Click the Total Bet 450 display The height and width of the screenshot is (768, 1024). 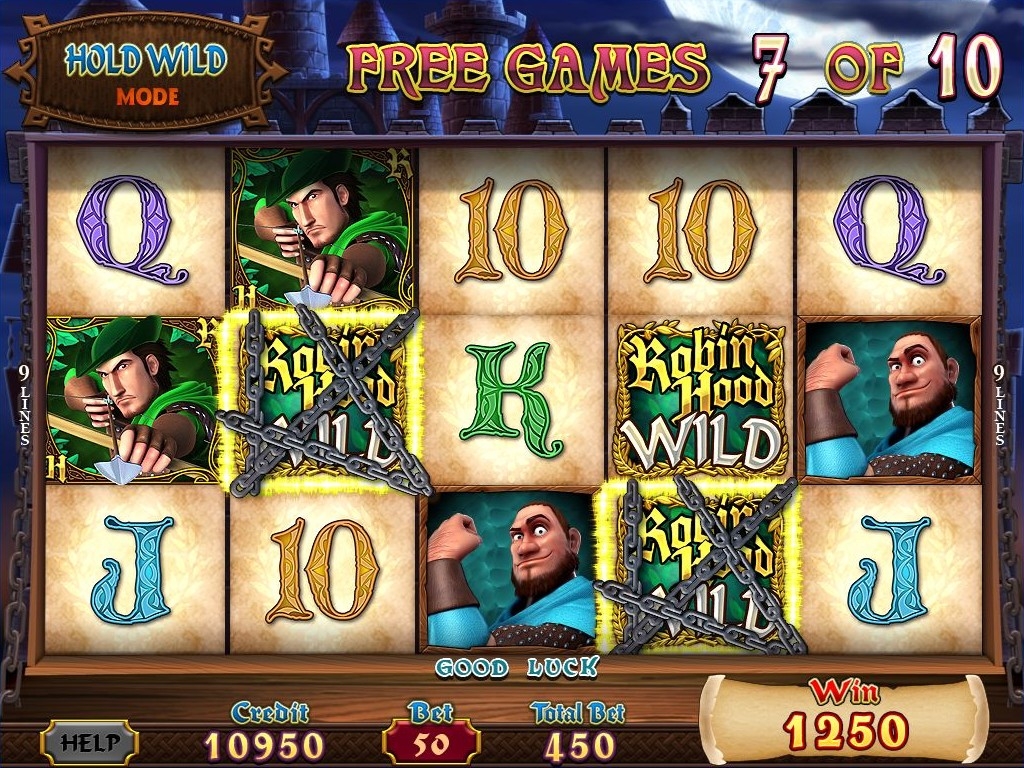tap(578, 733)
